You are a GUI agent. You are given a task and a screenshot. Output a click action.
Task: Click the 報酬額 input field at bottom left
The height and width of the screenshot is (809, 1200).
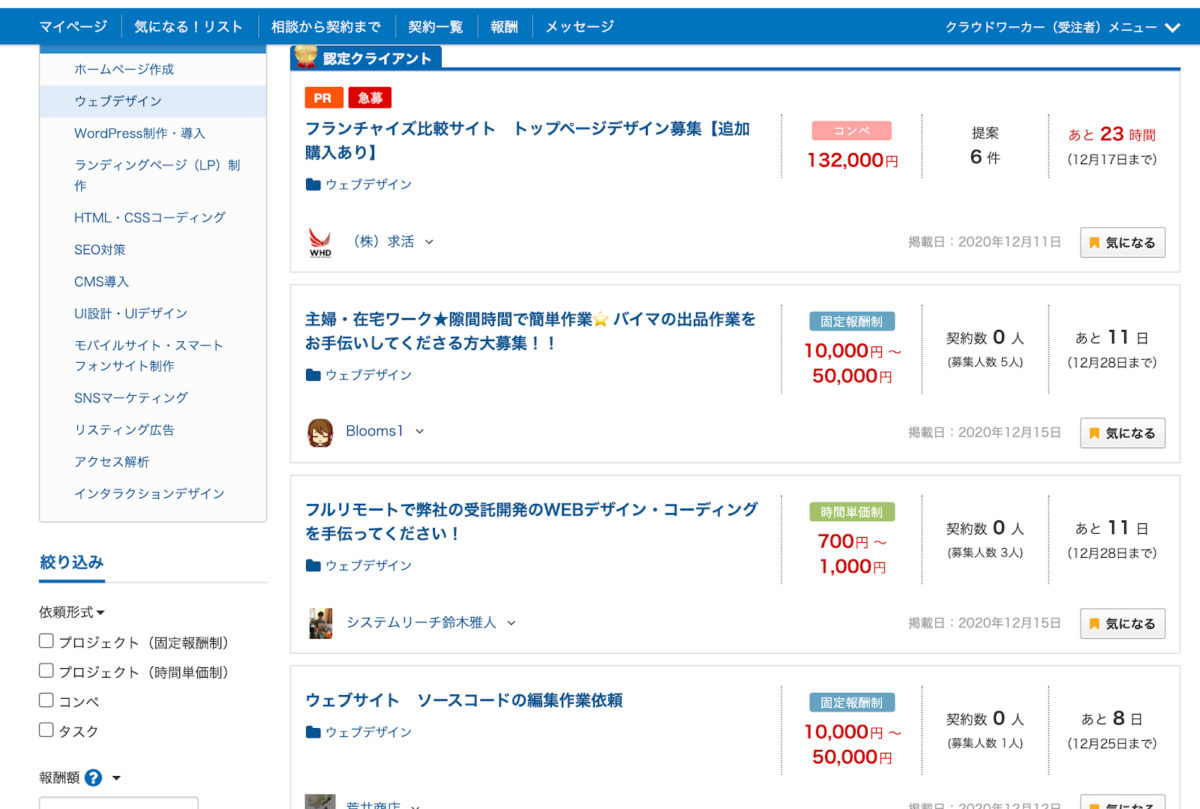tap(118, 802)
